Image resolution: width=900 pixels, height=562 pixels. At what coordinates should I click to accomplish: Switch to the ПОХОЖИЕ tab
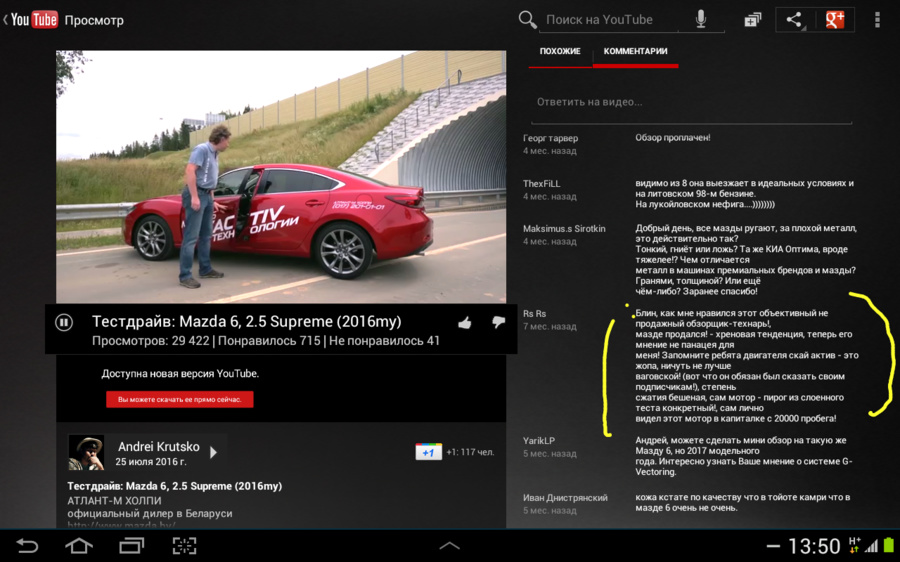pyautogui.click(x=560, y=51)
